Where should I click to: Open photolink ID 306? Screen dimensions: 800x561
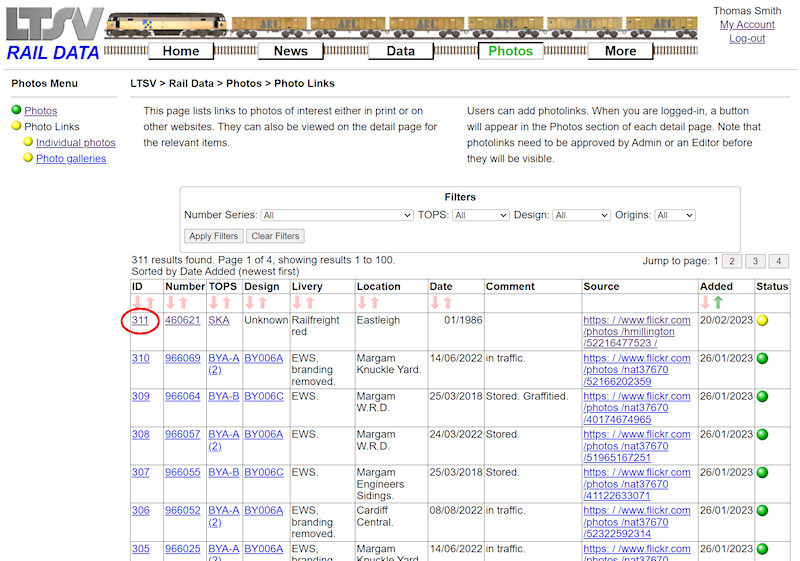coord(141,511)
